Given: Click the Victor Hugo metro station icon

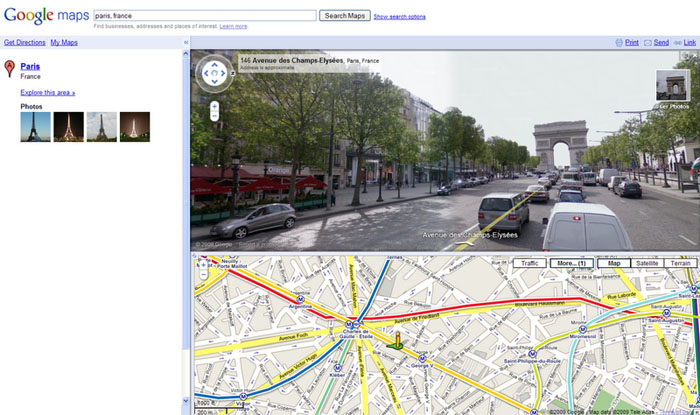Looking at the screenshot, I should (x=243, y=396).
